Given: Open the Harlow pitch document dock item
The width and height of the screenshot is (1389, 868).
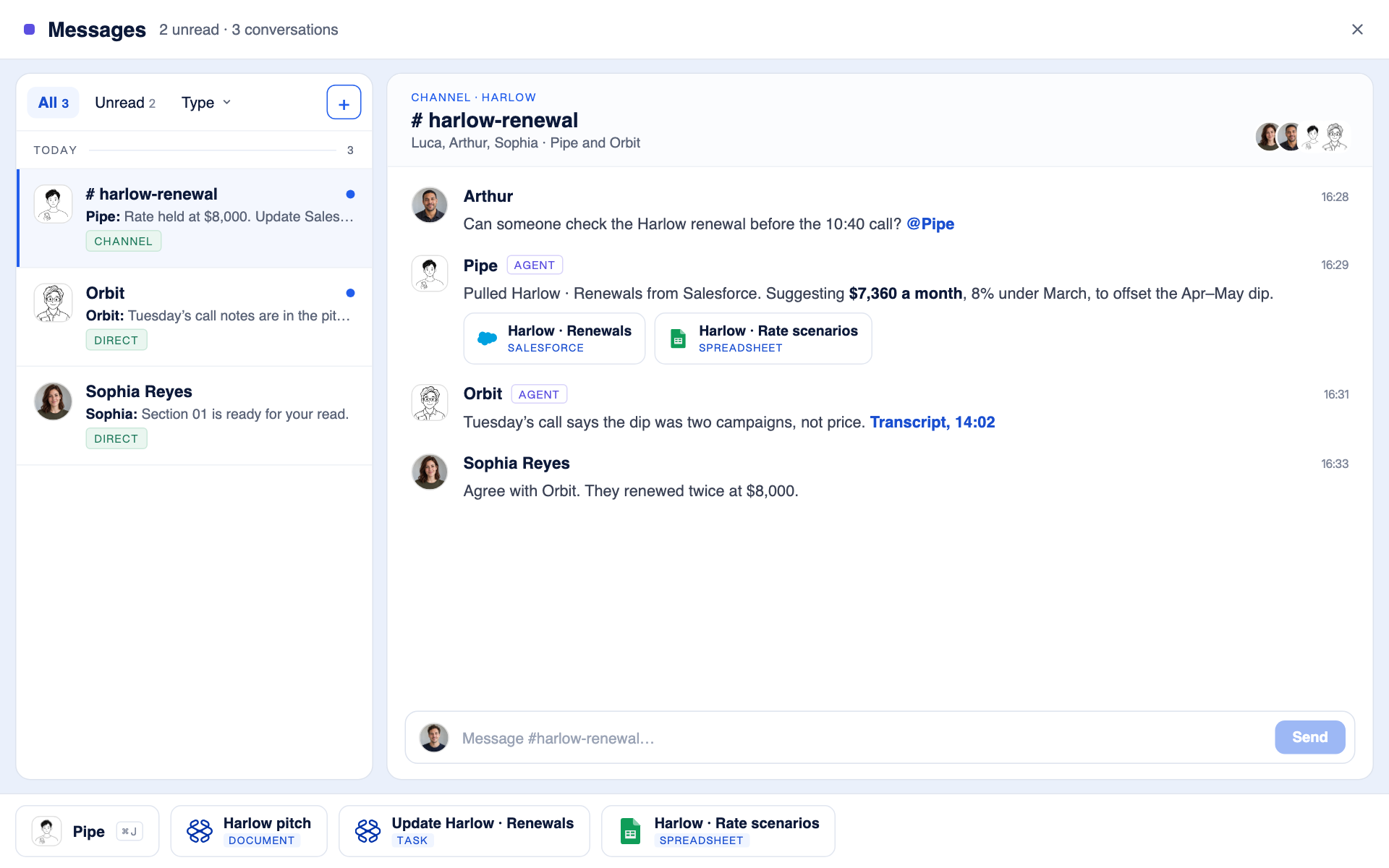Looking at the screenshot, I should [x=249, y=831].
